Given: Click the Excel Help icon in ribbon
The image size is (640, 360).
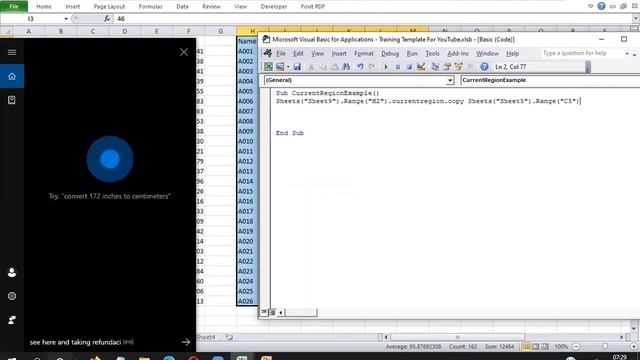Looking at the screenshot, I should 601,6.
